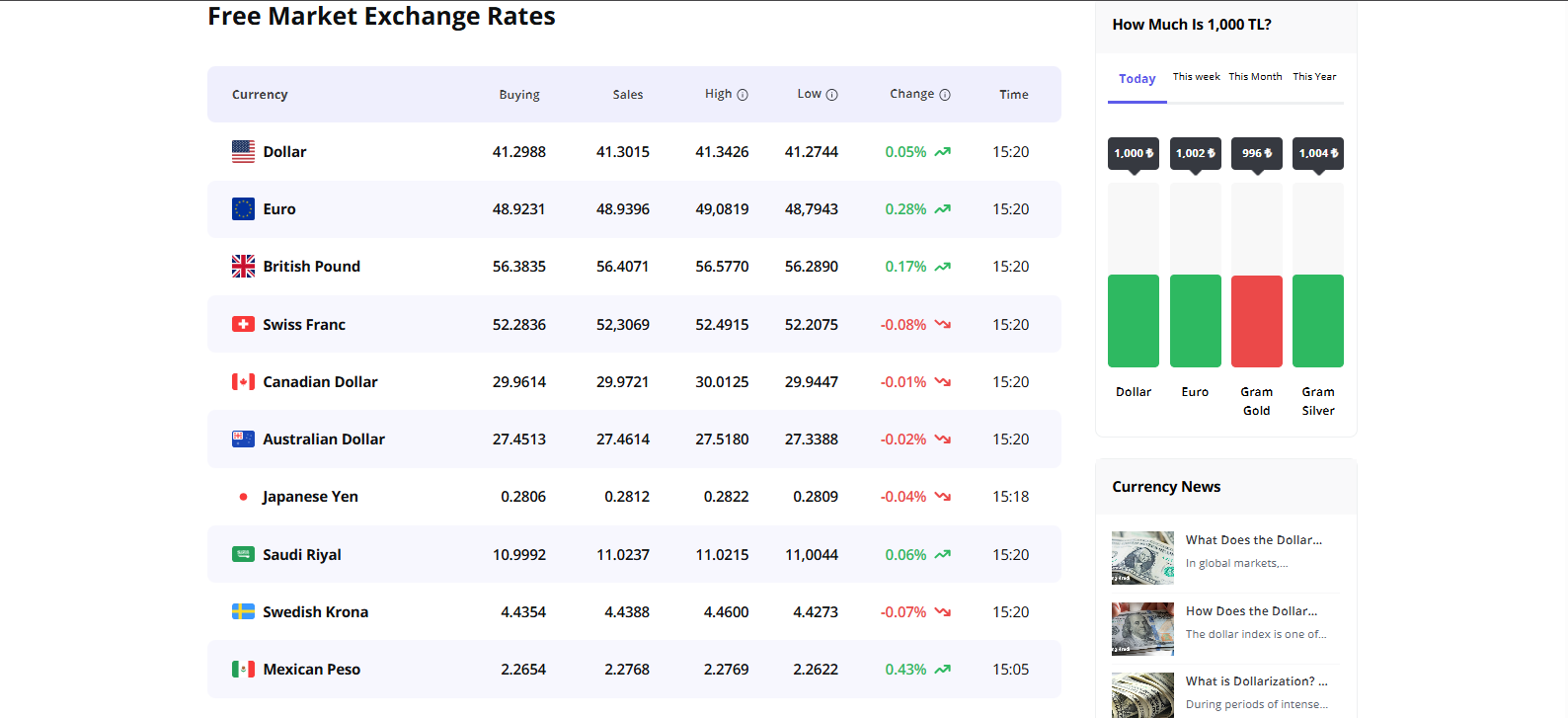Viewport: 1568px width, 718px height.
Task: Click the red Gram Gold bar
Action: click(x=1257, y=321)
